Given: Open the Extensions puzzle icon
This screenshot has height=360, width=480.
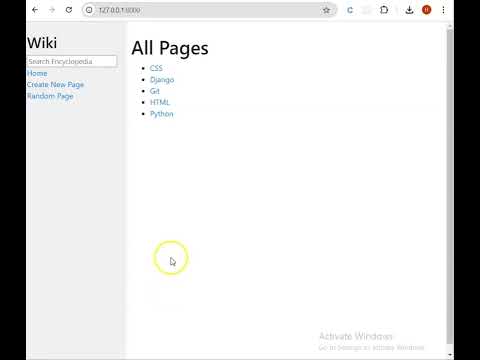Looking at the screenshot, I should tap(384, 10).
